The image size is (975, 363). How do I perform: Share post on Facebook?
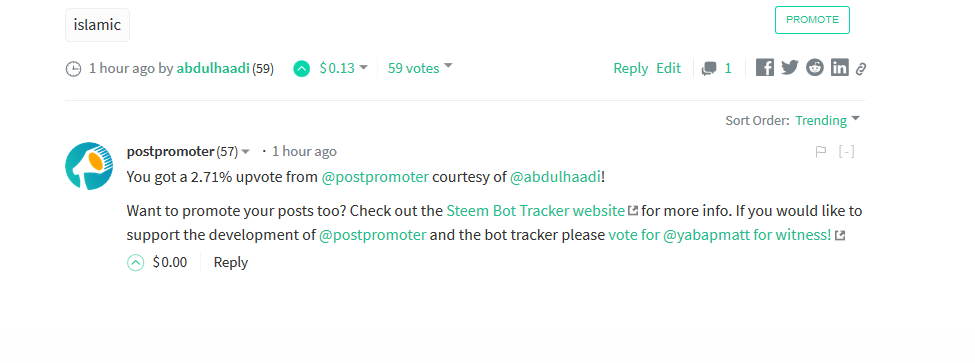(765, 68)
